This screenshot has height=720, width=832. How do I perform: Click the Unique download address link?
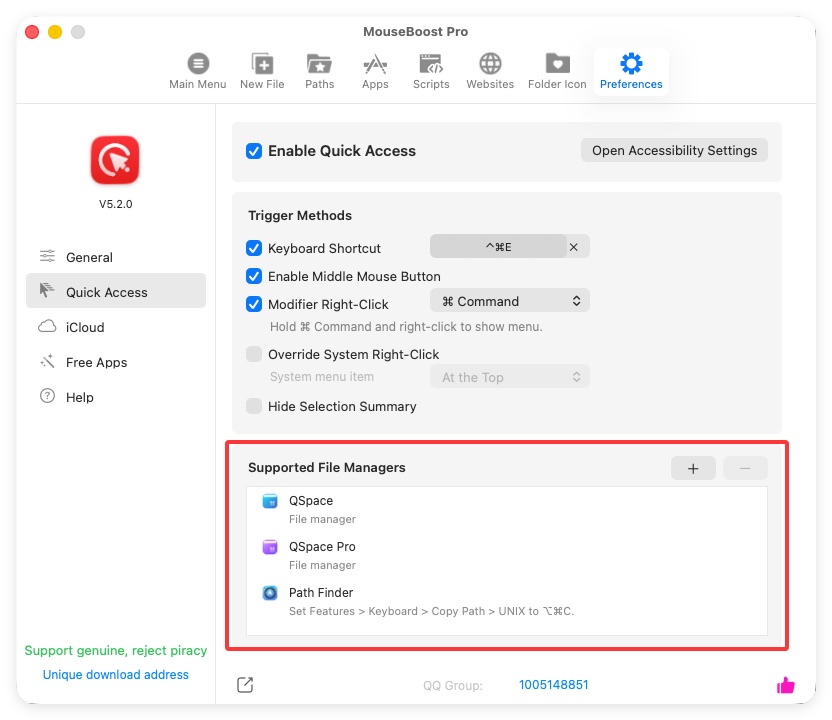(x=116, y=674)
